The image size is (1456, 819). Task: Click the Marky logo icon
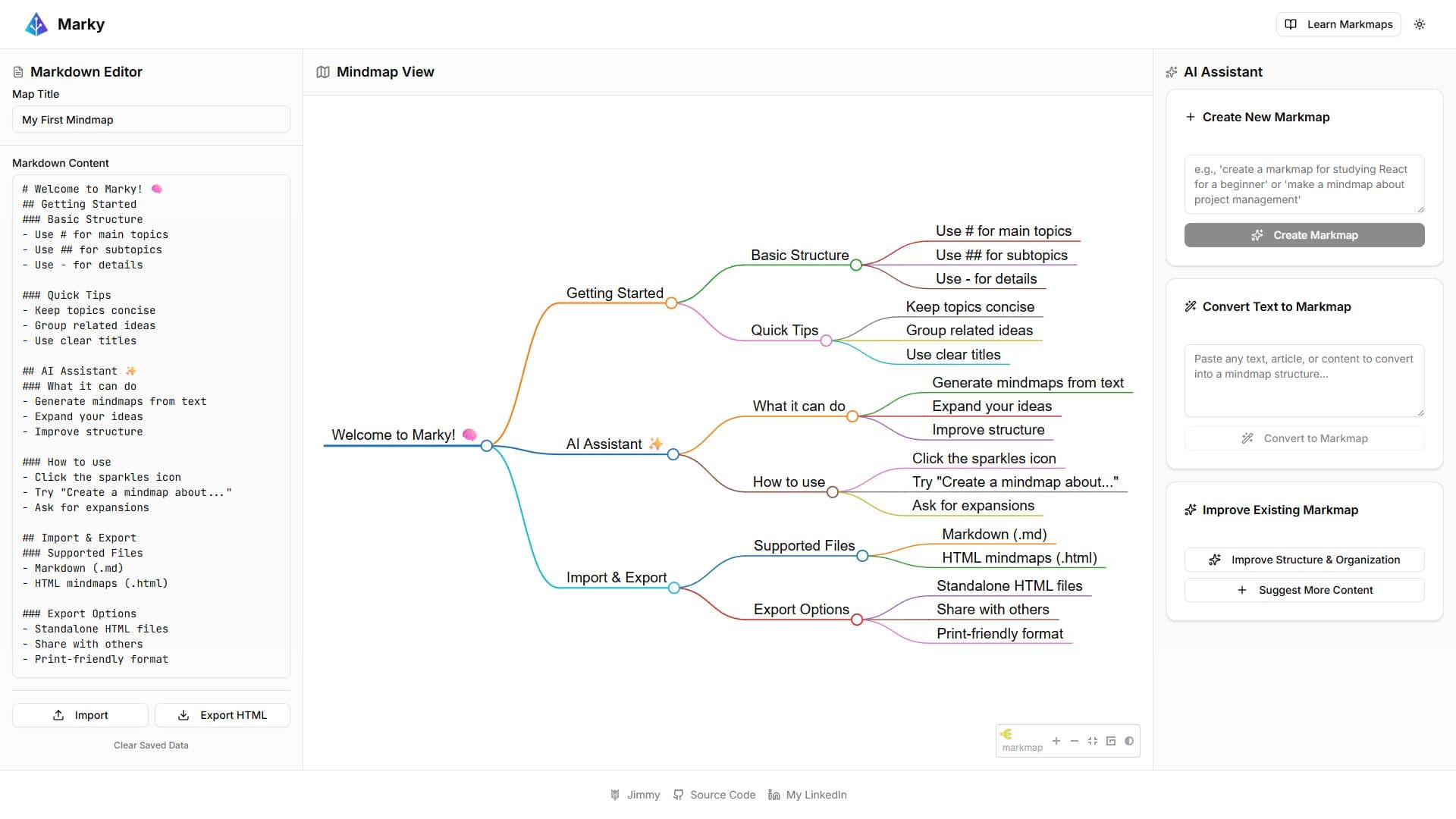[x=36, y=24]
